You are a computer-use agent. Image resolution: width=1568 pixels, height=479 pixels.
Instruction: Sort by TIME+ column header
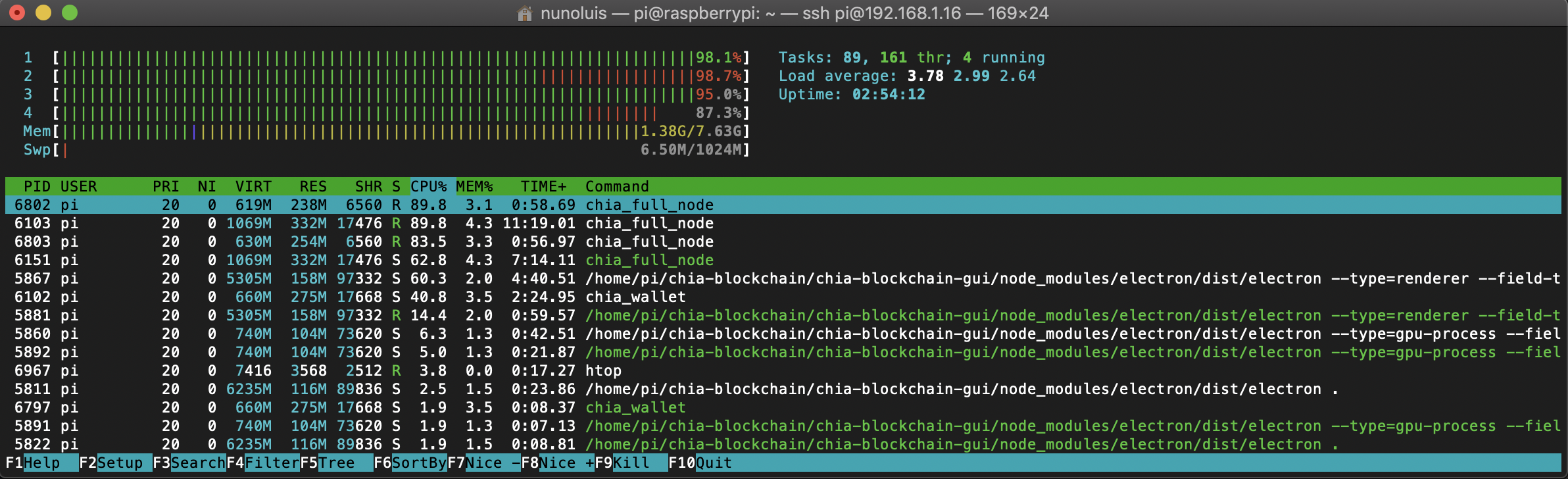pyautogui.click(x=543, y=186)
